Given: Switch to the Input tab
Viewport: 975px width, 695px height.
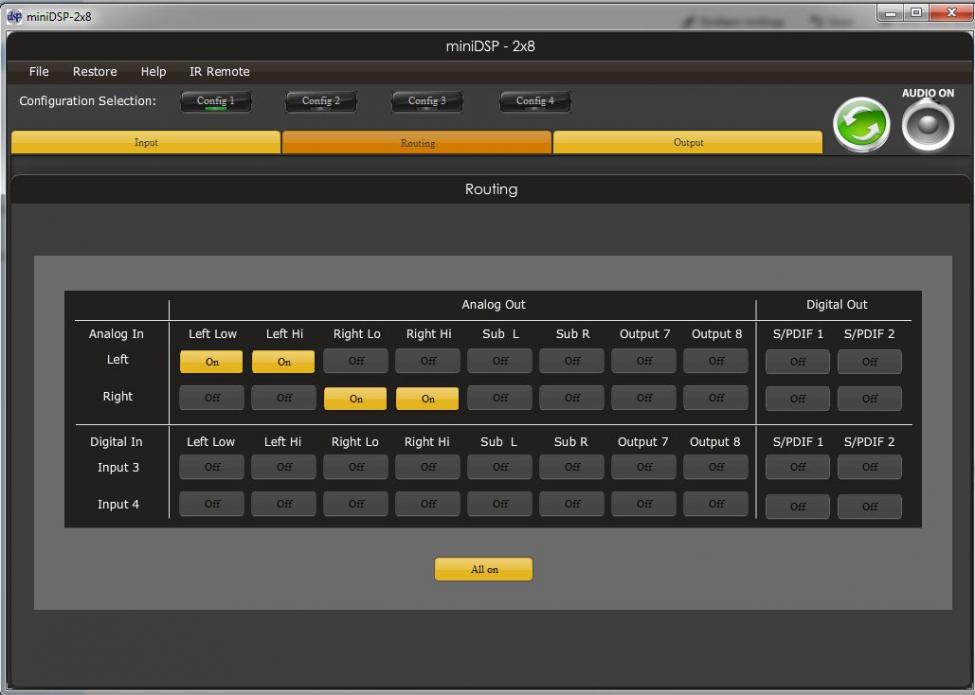Looking at the screenshot, I should click(x=146, y=142).
